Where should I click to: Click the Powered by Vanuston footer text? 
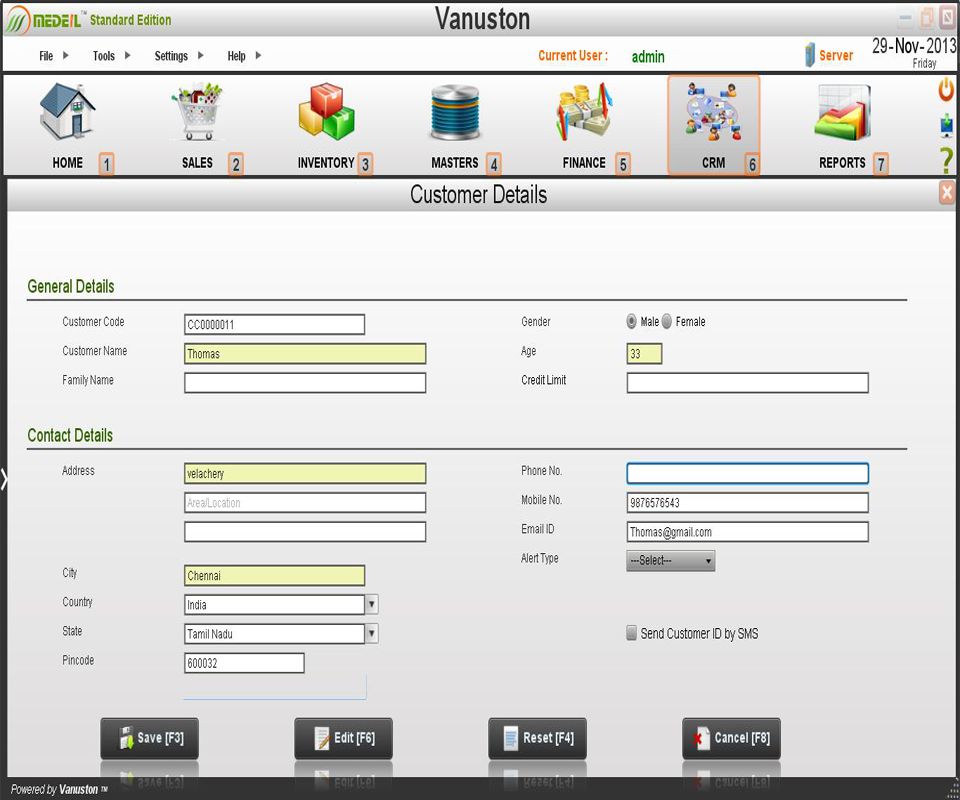point(59,789)
